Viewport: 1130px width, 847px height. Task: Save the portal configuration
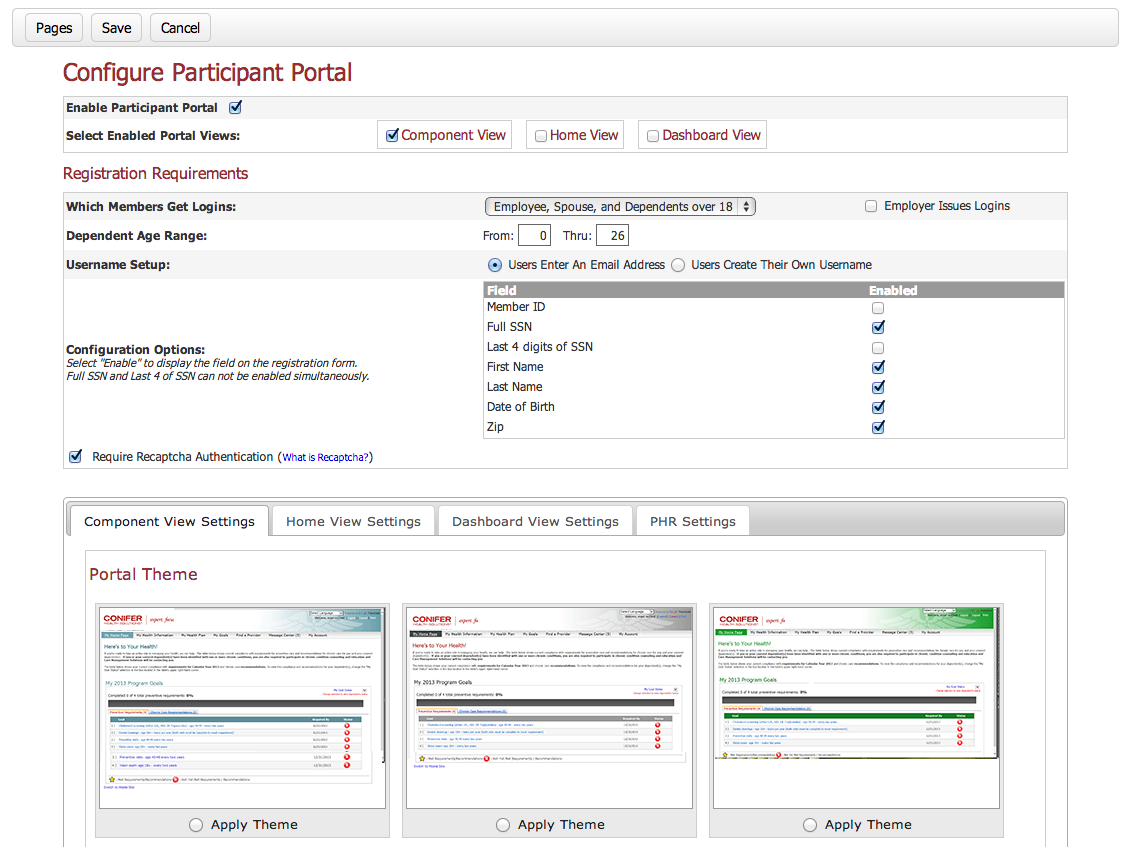click(116, 28)
